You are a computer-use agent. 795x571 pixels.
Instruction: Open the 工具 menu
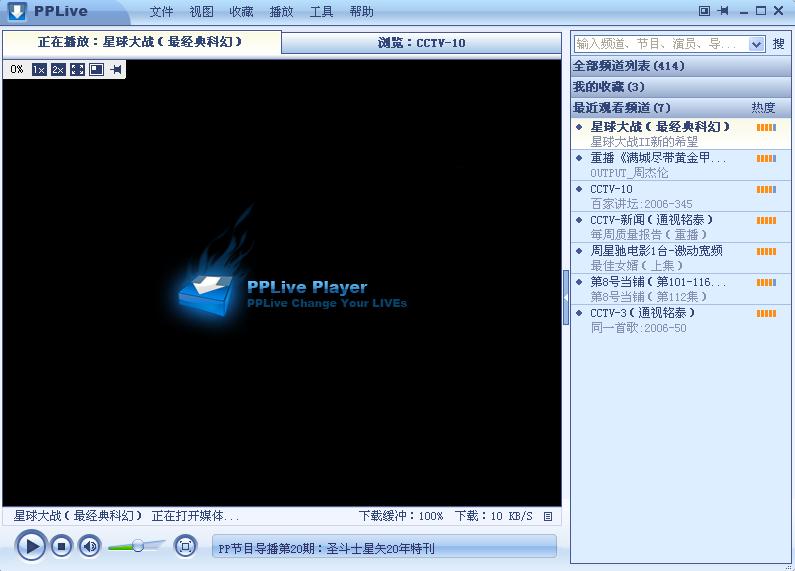coord(321,11)
